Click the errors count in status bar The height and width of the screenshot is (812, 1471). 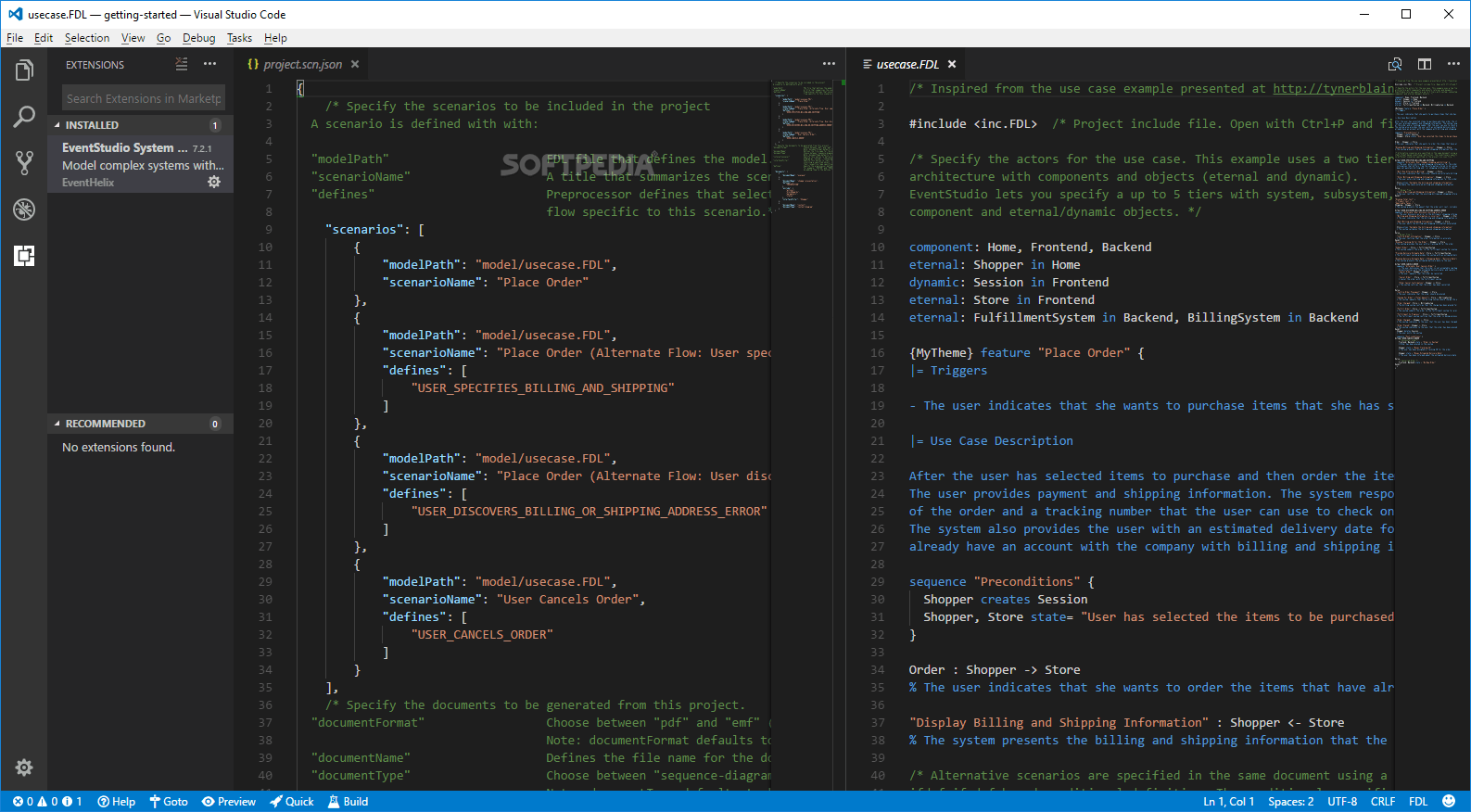(x=23, y=802)
